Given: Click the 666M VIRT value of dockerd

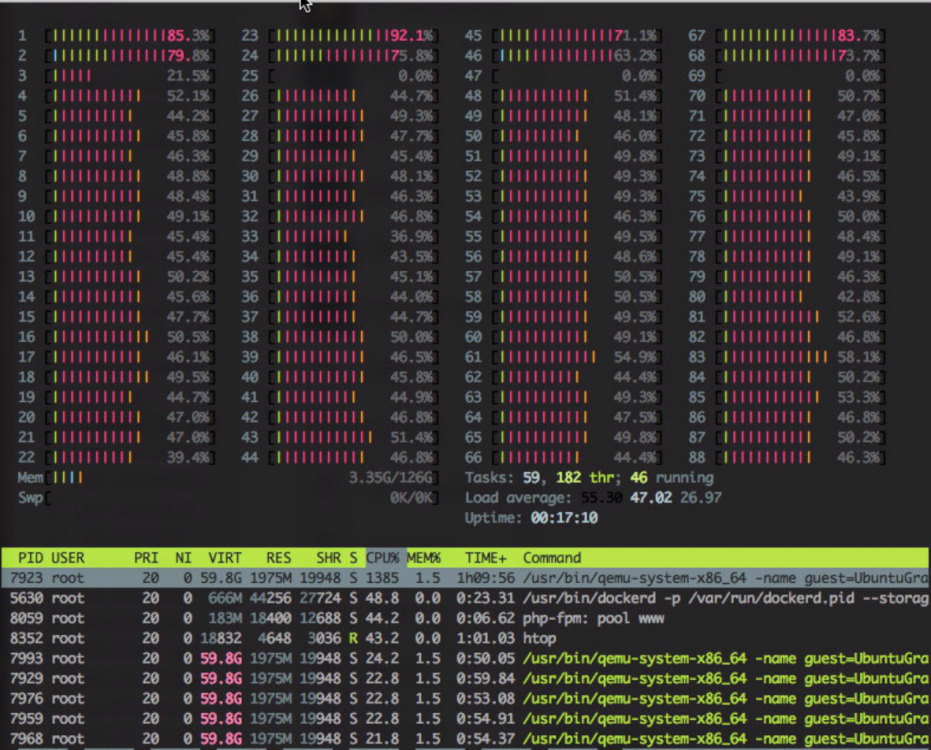Looking at the screenshot, I should point(224,598).
